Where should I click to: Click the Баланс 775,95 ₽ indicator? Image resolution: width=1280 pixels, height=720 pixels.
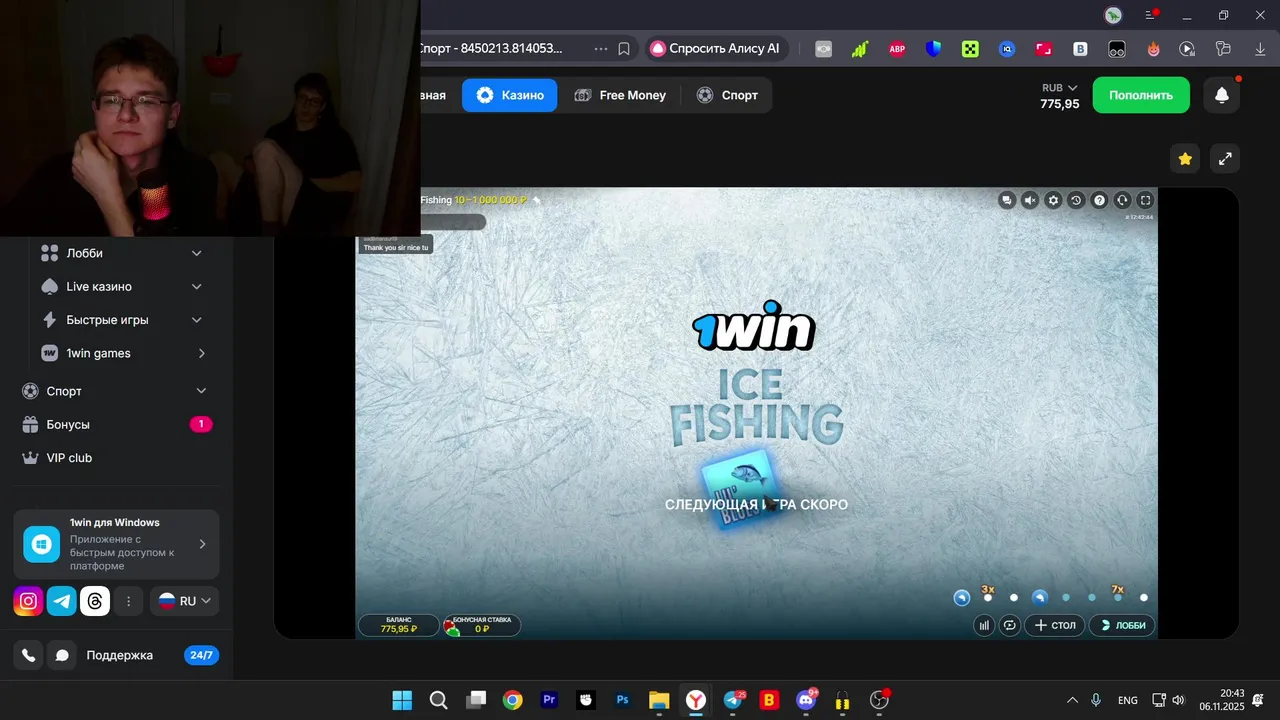398,625
